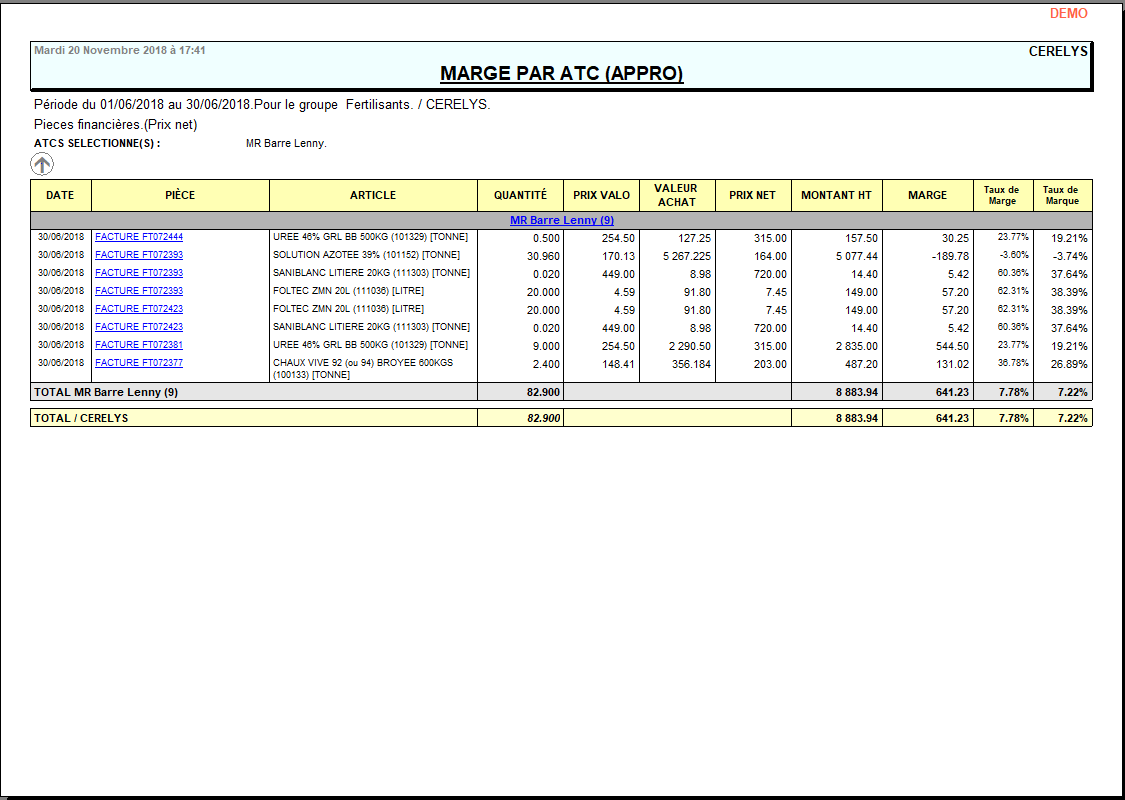The height and width of the screenshot is (800, 1125).
Task: Click the ARTICLE column header
Action: [x=373, y=195]
